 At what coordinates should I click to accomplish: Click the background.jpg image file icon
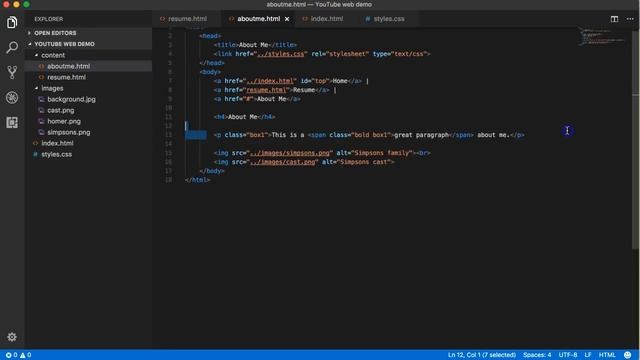point(41,99)
